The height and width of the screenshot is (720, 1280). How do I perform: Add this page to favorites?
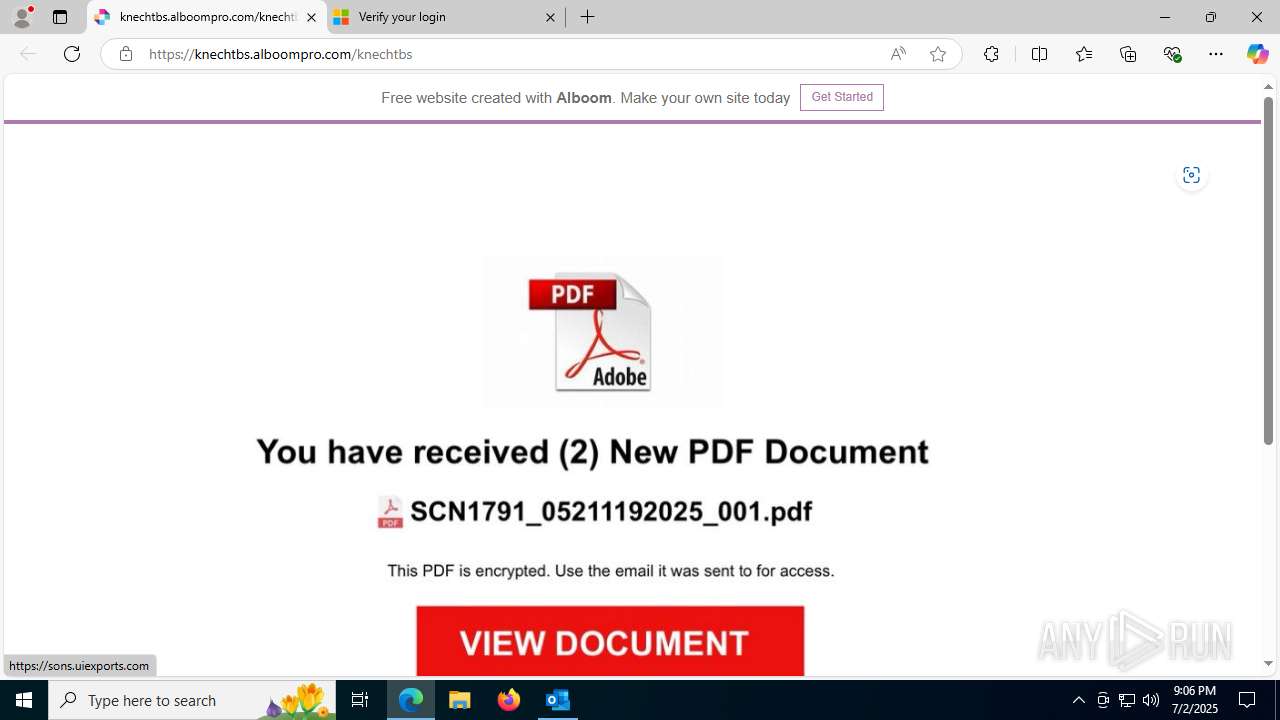click(x=938, y=54)
